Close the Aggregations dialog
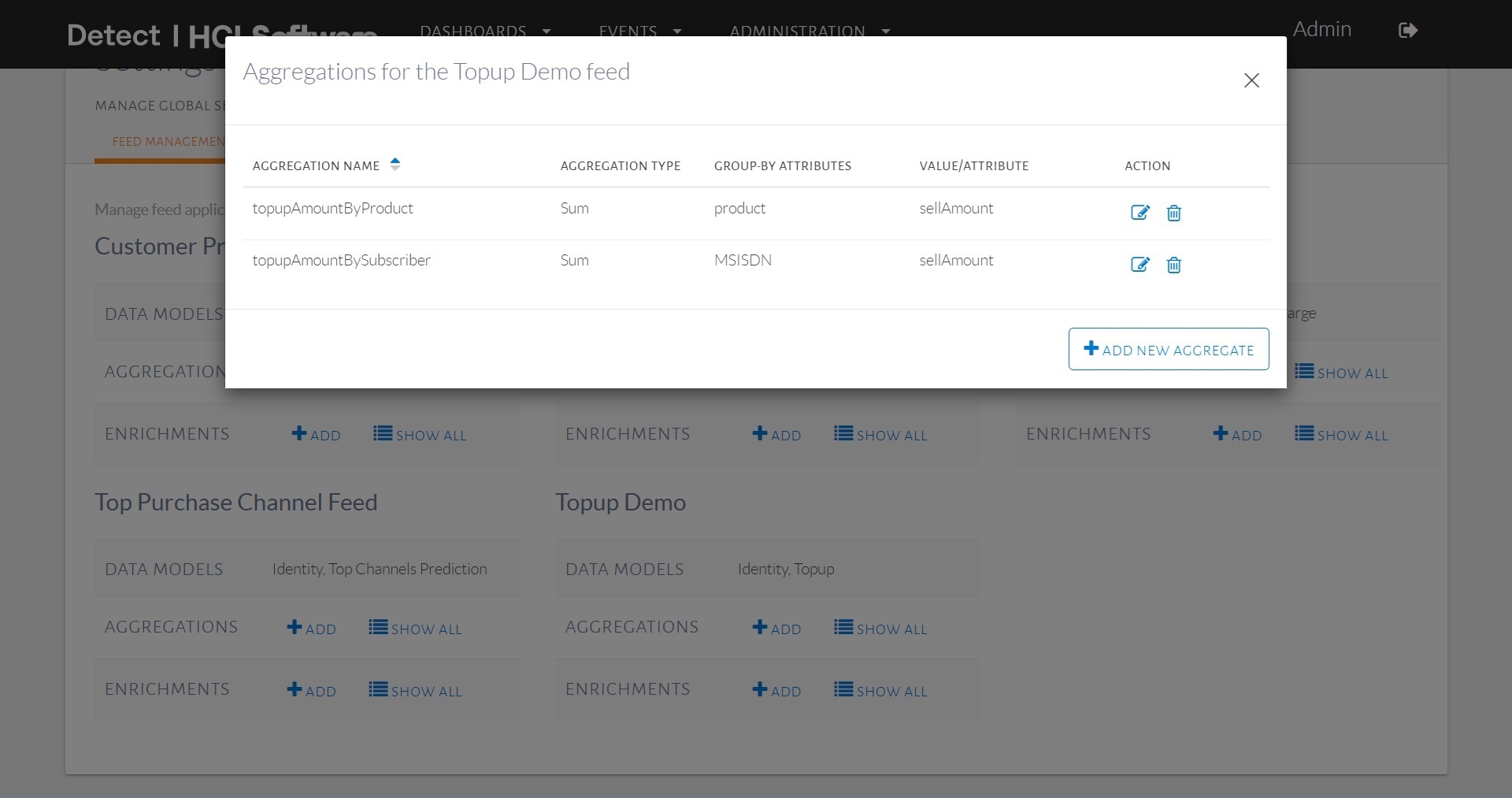 (1251, 80)
